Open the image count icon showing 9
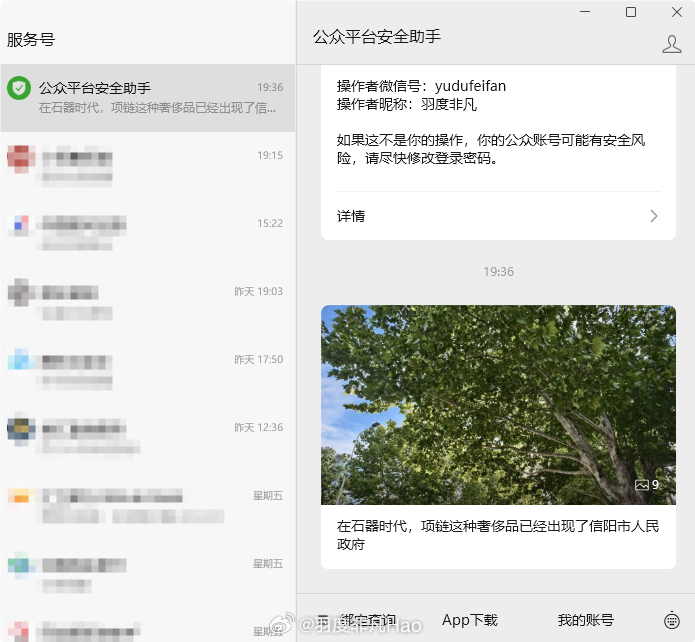The image size is (695, 642). 647,485
